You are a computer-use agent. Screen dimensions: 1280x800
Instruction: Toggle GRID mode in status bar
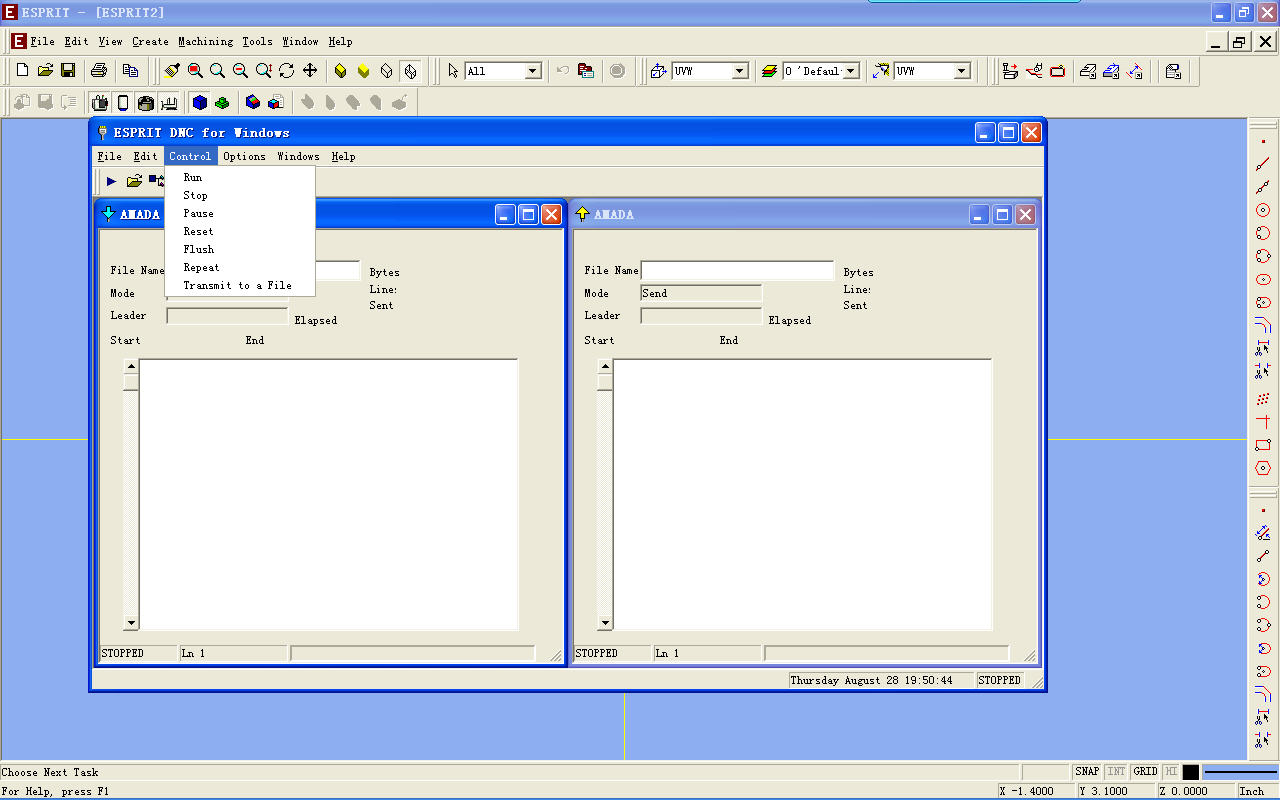[1146, 772]
